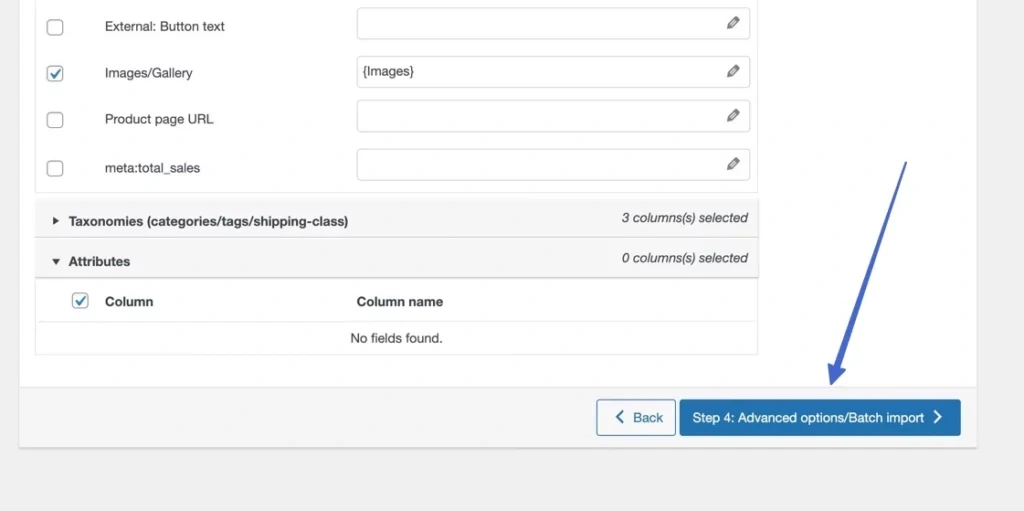Viewport: 1024px width, 511px height.
Task: Focus the Images/Gallery {Images} text field
Action: pyautogui.click(x=540, y=72)
